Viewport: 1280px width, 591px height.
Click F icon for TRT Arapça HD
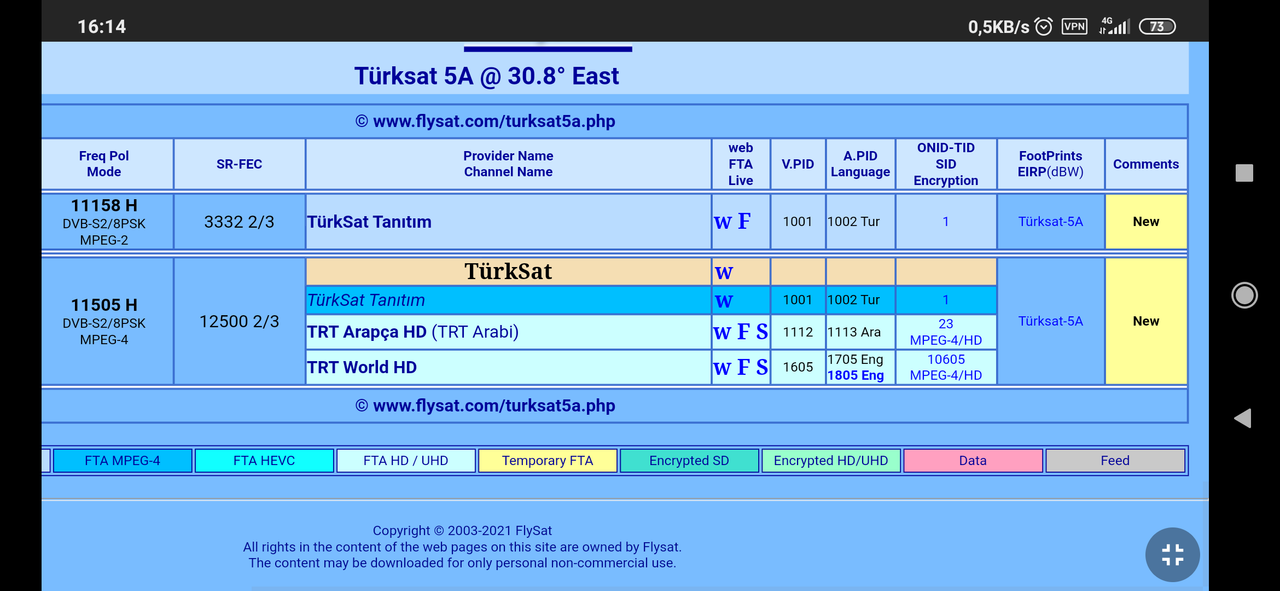[744, 332]
